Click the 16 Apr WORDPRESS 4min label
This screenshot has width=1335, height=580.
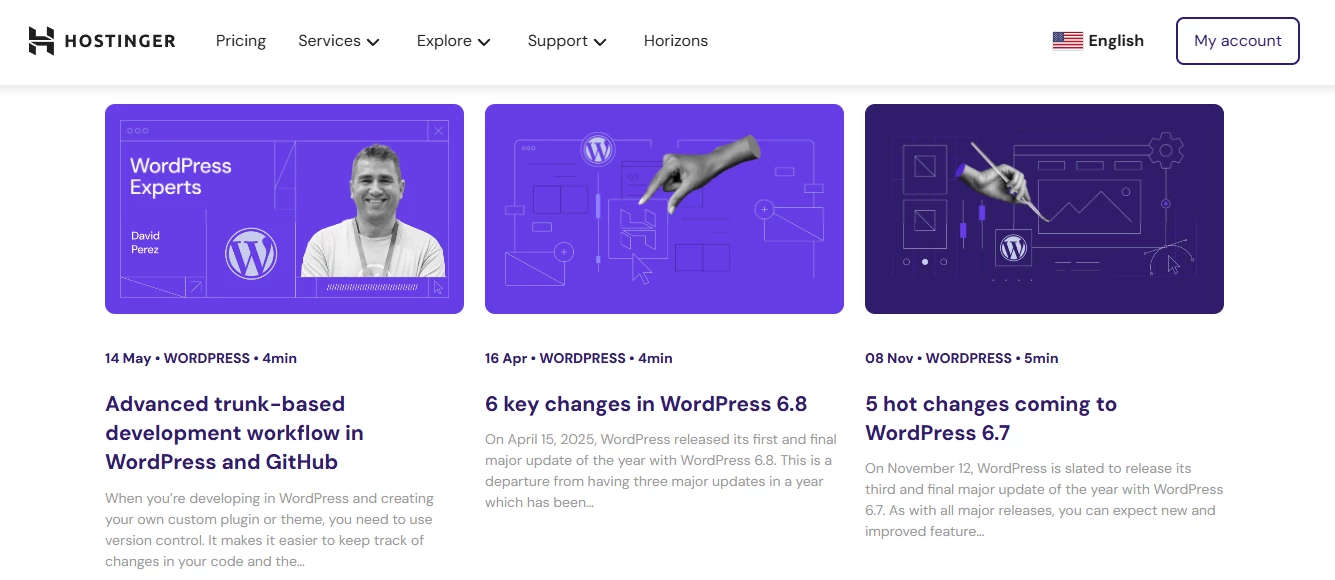[579, 358]
